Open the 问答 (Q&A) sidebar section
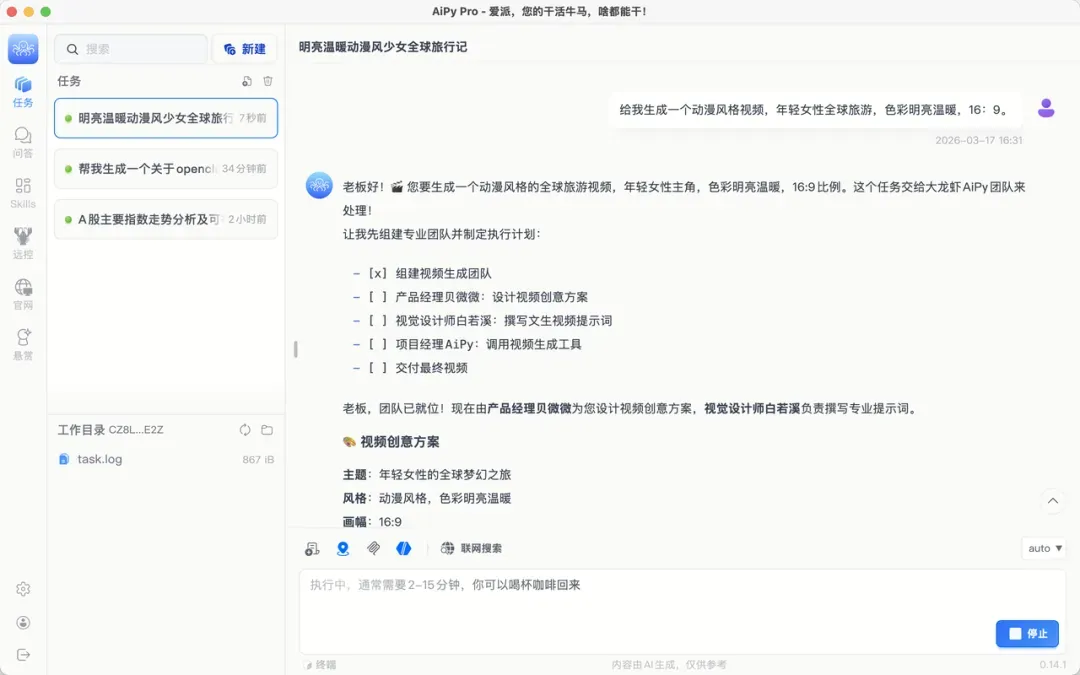Image resolution: width=1080 pixels, height=675 pixels. 23,141
